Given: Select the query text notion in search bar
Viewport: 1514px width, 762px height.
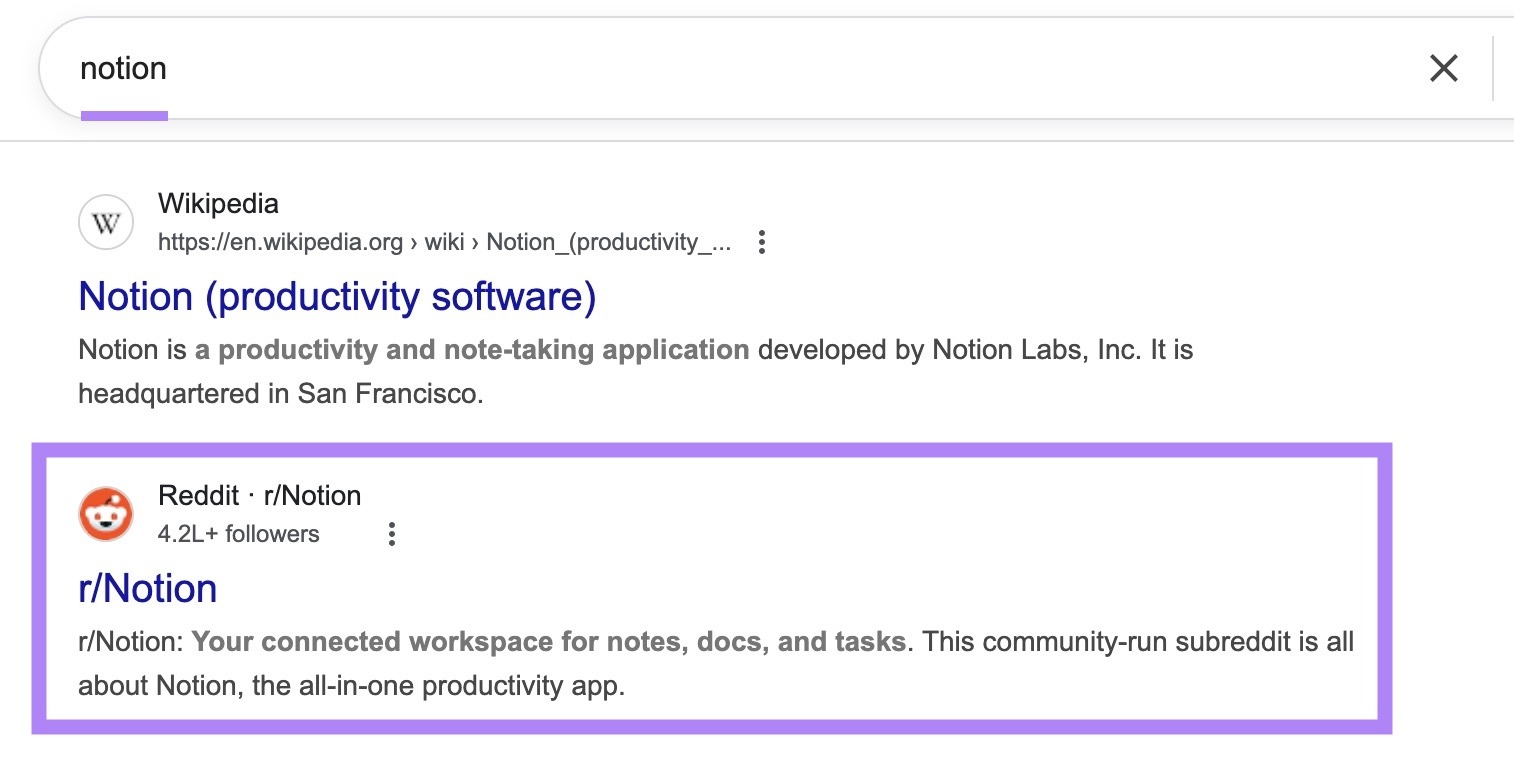Looking at the screenshot, I should click(x=124, y=68).
